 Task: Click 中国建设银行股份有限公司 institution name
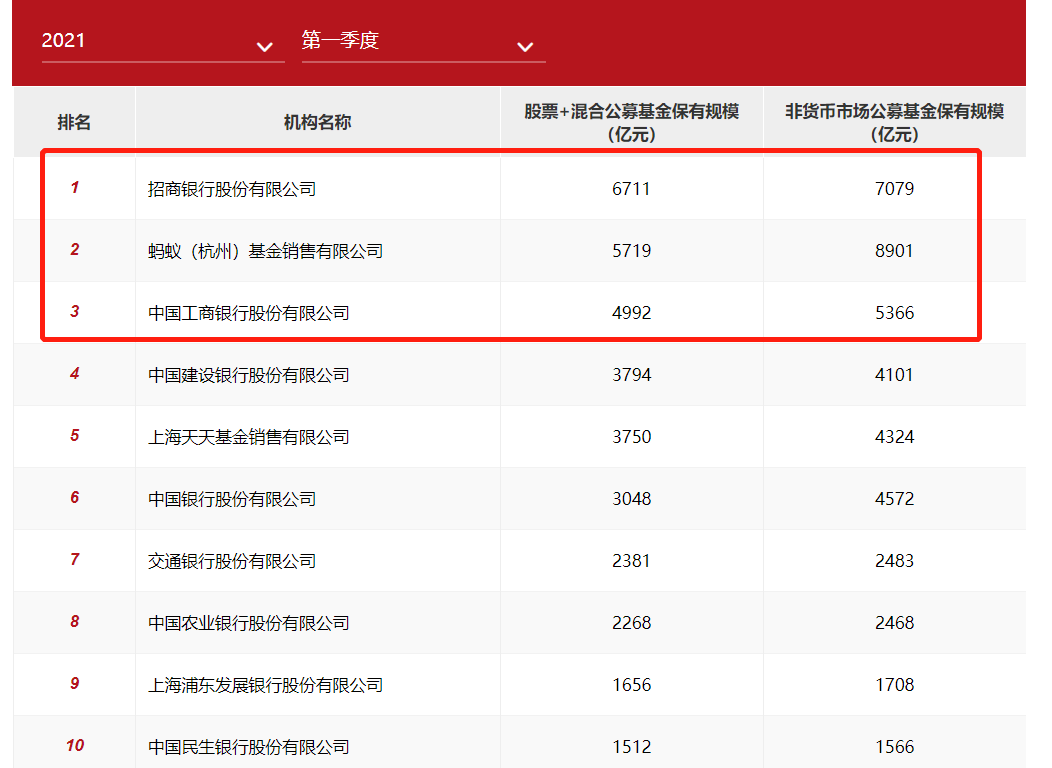pyautogui.click(x=249, y=375)
